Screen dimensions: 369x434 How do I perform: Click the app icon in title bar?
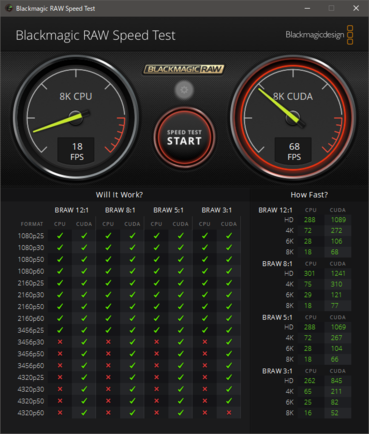pos(9,8)
